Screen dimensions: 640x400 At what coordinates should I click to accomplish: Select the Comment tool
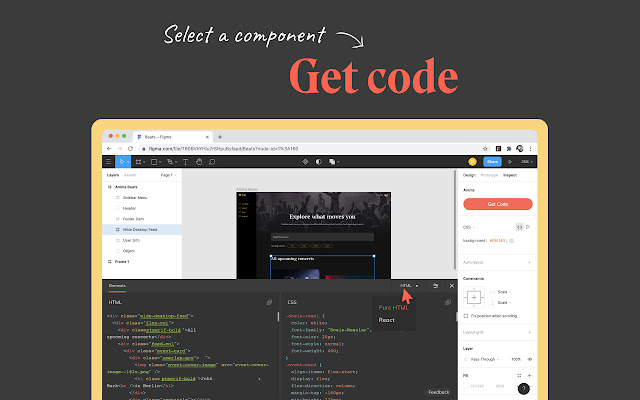point(212,162)
